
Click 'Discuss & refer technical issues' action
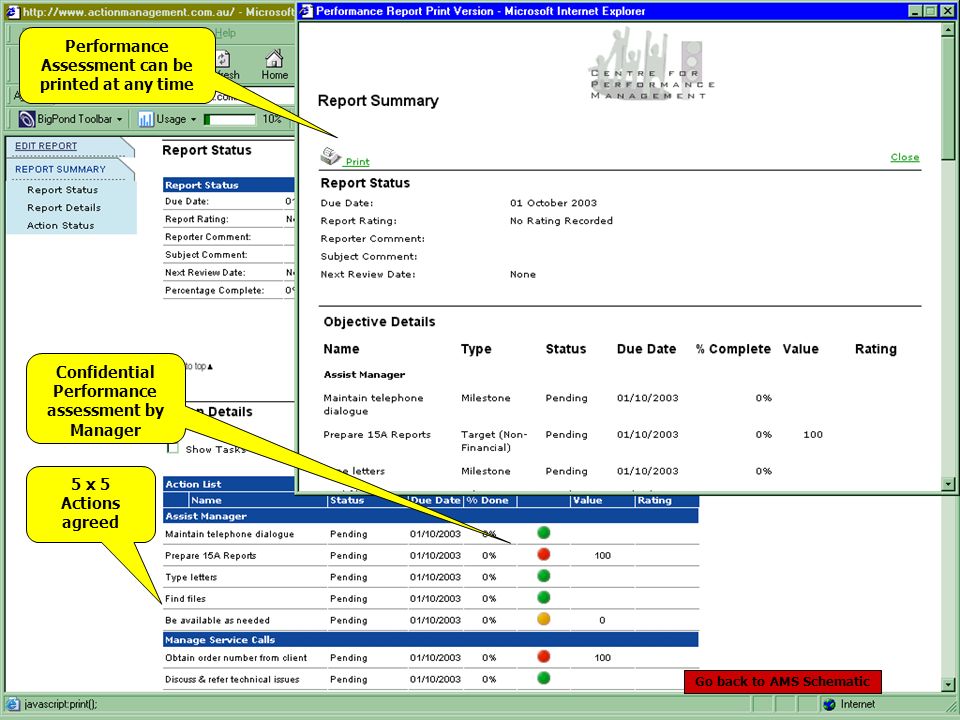pos(232,679)
